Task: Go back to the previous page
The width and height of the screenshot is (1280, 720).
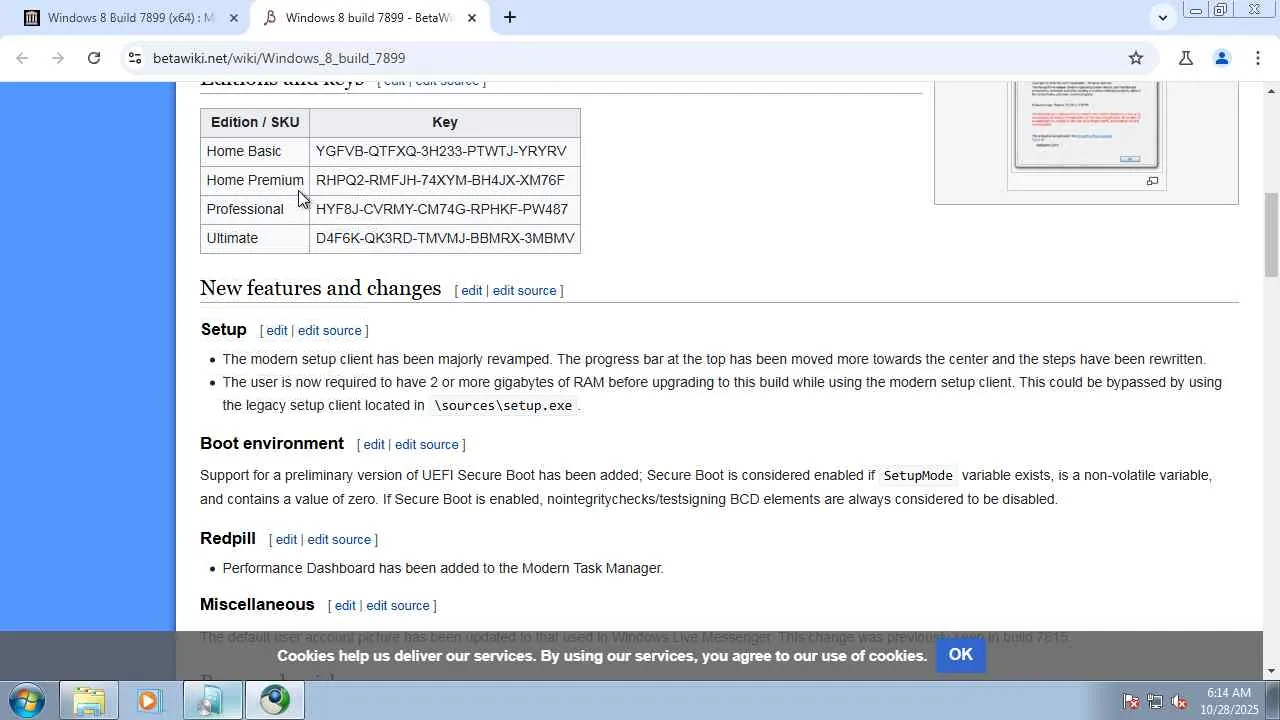Action: [22, 58]
